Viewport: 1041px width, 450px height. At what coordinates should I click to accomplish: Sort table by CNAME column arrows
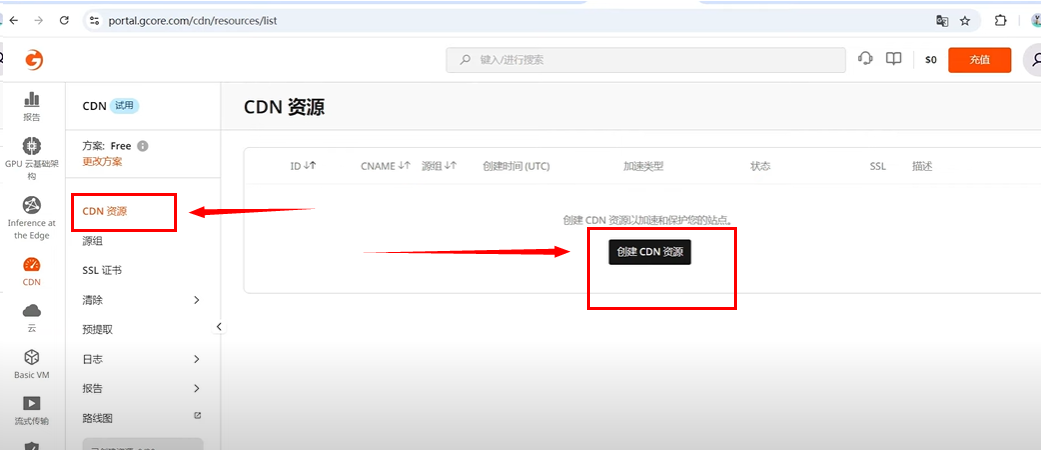(404, 166)
